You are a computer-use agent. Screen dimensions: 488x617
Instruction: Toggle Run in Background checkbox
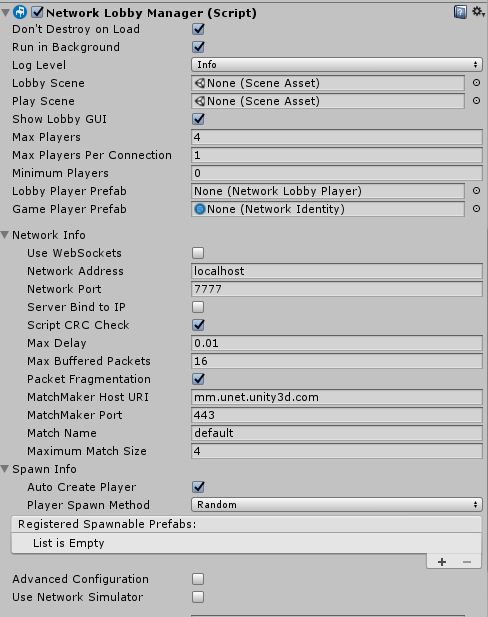point(198,47)
